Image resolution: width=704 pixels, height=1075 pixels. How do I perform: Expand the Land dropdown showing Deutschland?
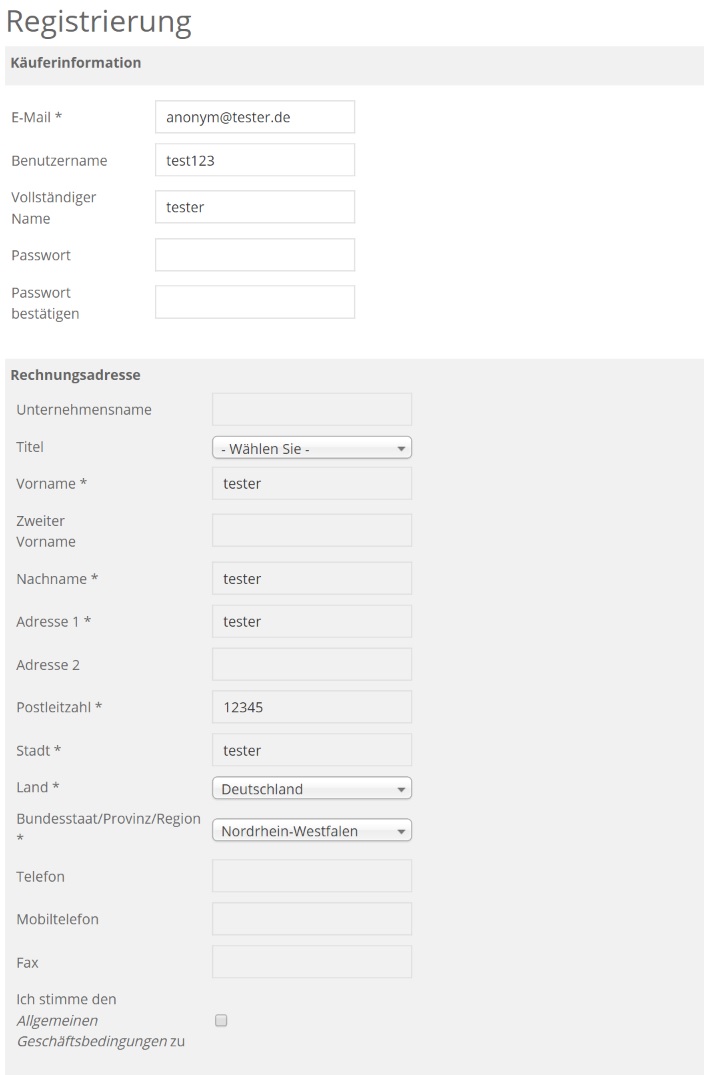[312, 789]
